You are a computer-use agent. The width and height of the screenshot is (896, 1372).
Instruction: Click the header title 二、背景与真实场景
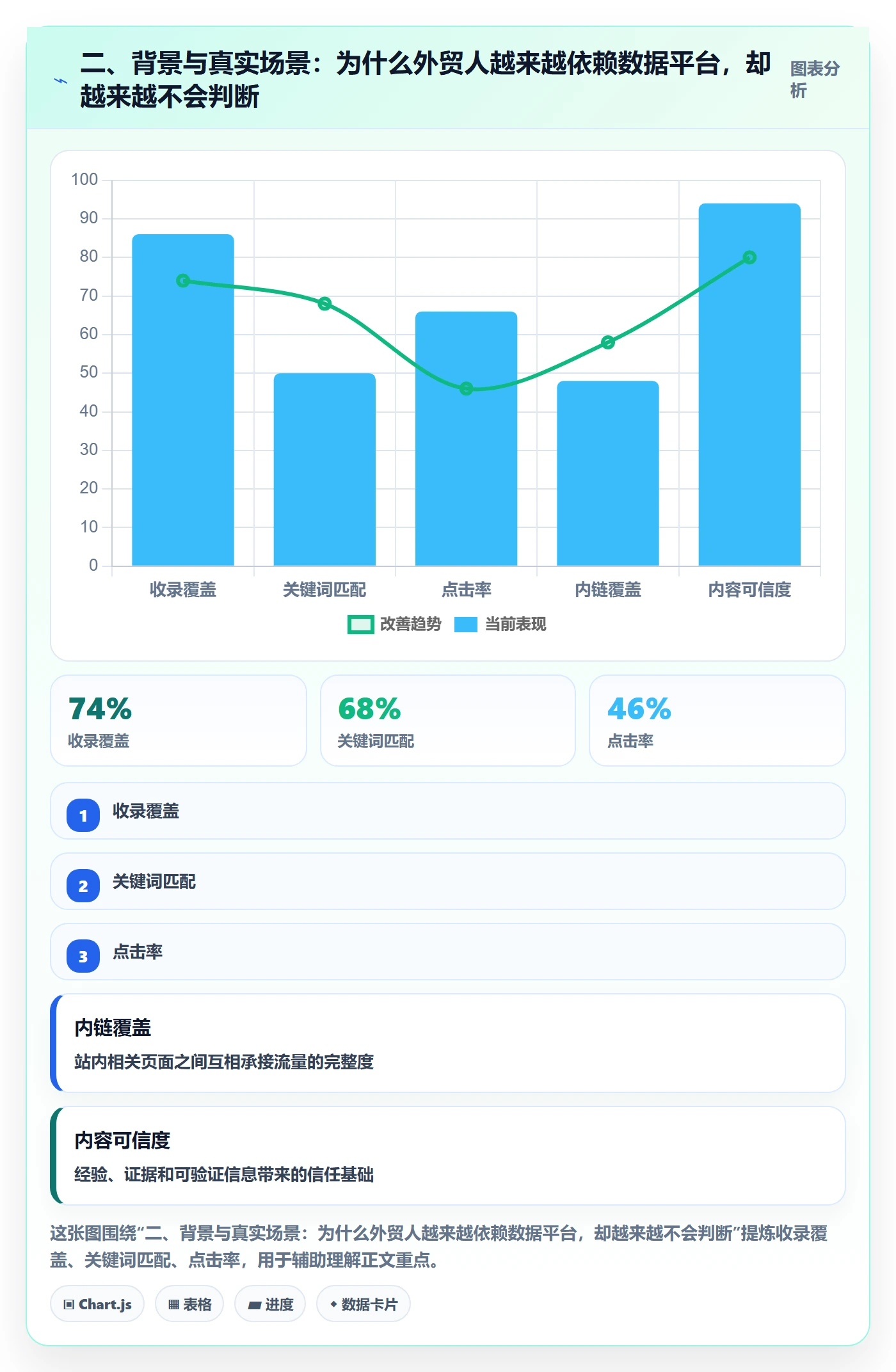[x=426, y=80]
